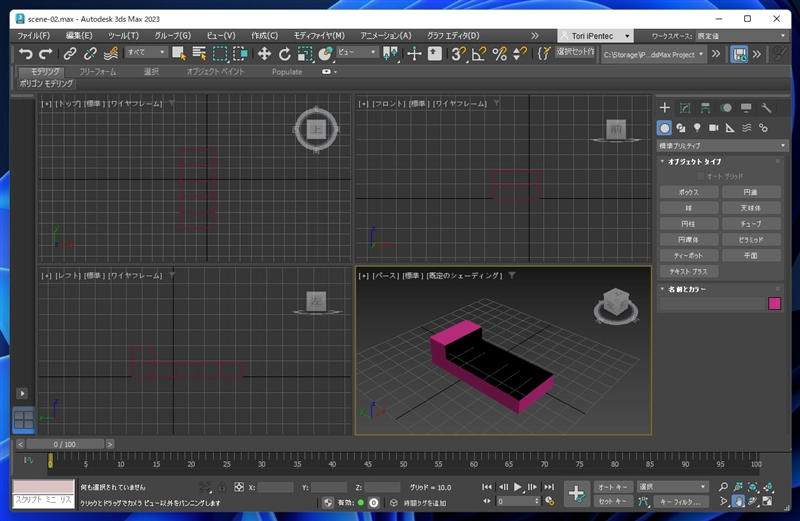Select the Select and Place tool
The width and height of the screenshot is (800, 521).
325,54
